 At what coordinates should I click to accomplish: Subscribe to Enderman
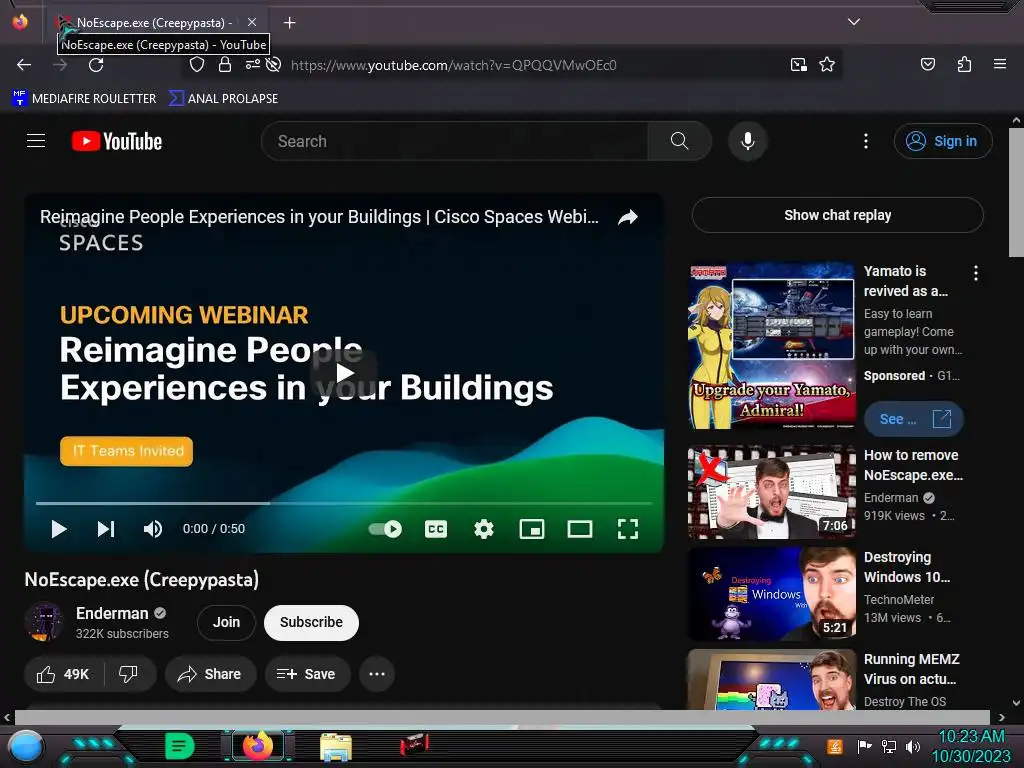click(x=312, y=622)
